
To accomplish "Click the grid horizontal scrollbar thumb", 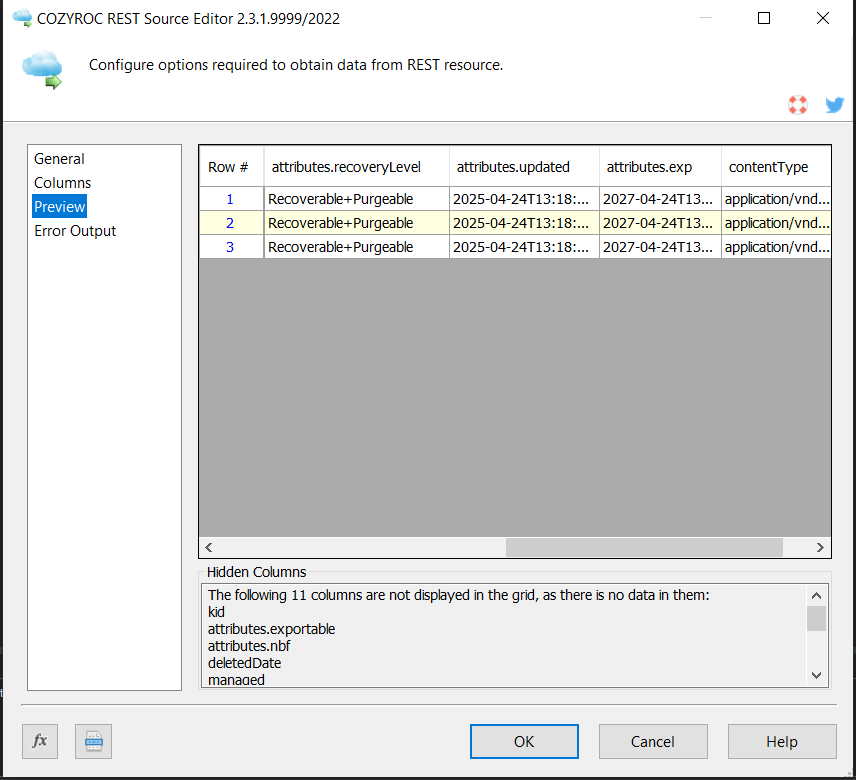I will click(644, 547).
